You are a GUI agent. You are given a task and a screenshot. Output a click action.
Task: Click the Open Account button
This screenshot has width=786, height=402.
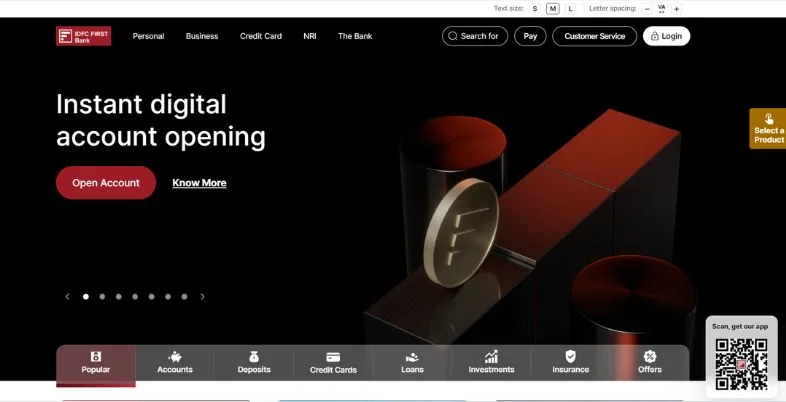106,183
